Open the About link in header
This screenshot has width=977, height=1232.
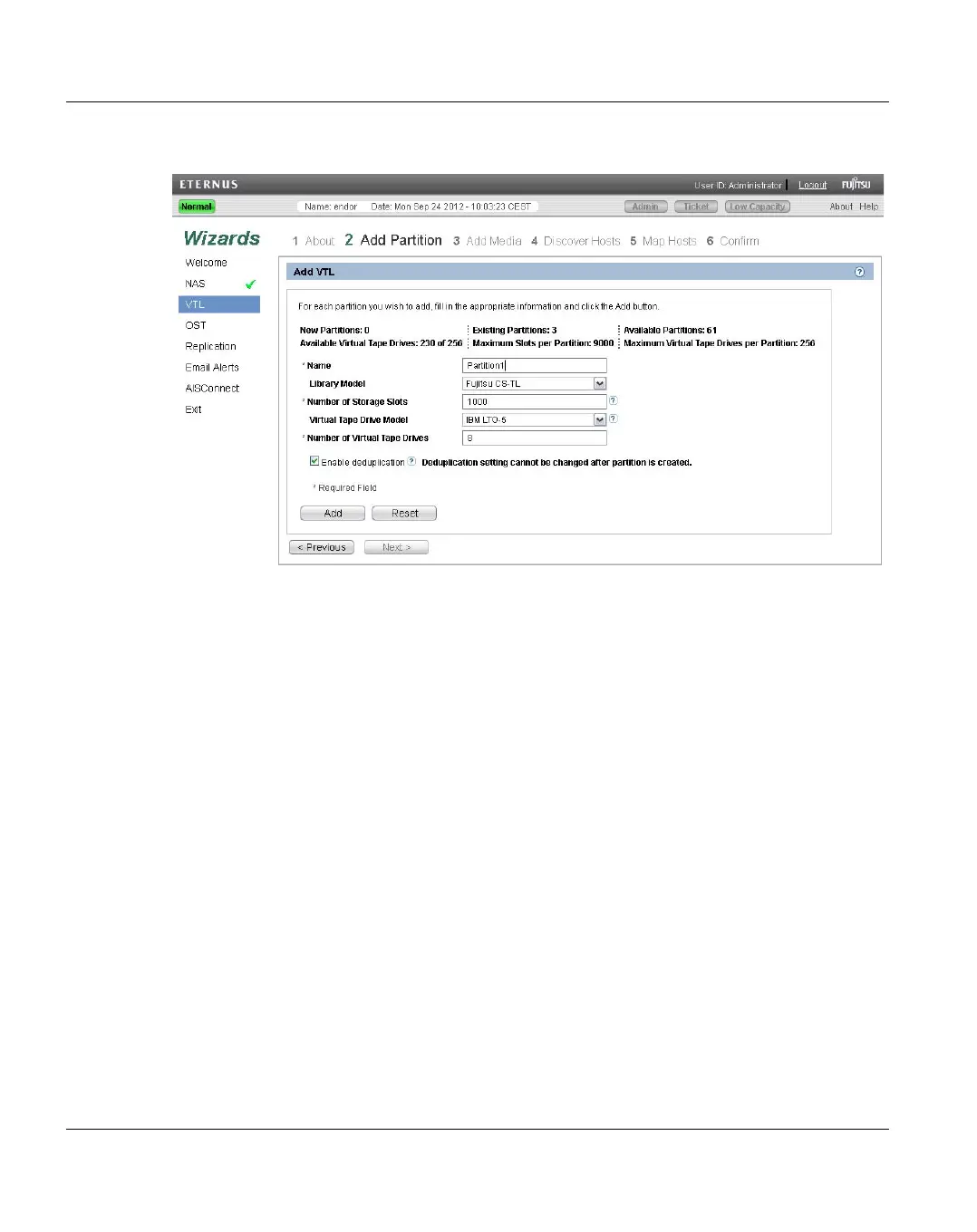(x=841, y=207)
